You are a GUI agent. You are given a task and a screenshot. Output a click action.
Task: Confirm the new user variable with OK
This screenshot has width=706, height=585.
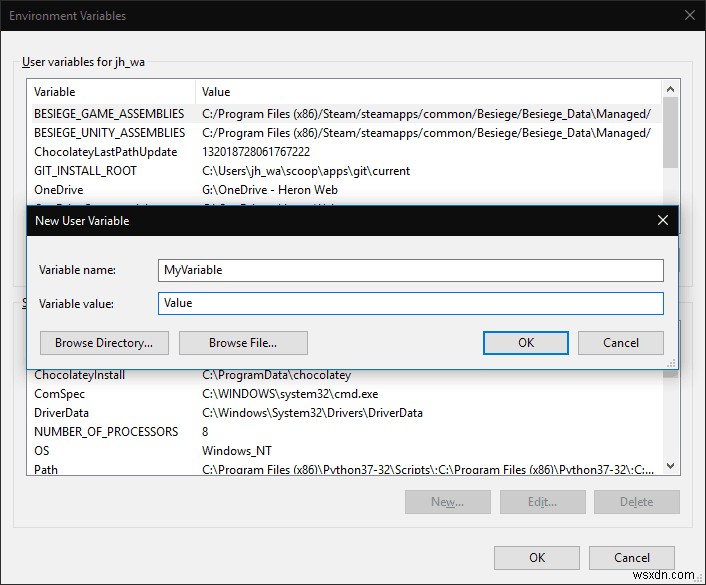(x=525, y=343)
